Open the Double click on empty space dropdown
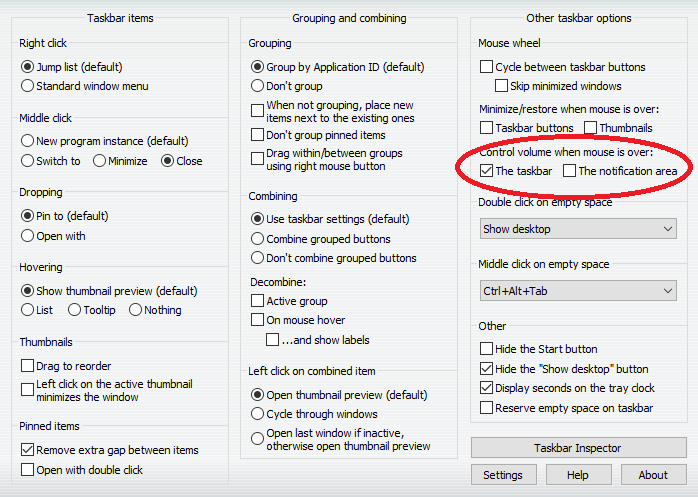The image size is (698, 497). (578, 229)
